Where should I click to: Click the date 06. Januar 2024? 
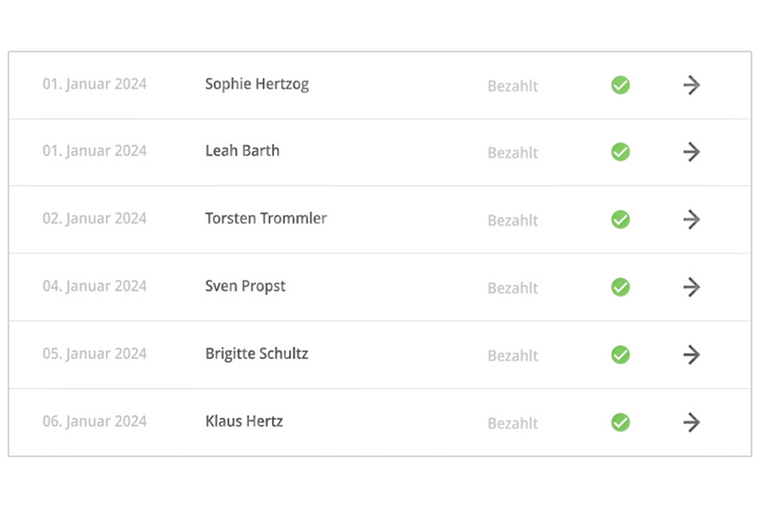[95, 421]
